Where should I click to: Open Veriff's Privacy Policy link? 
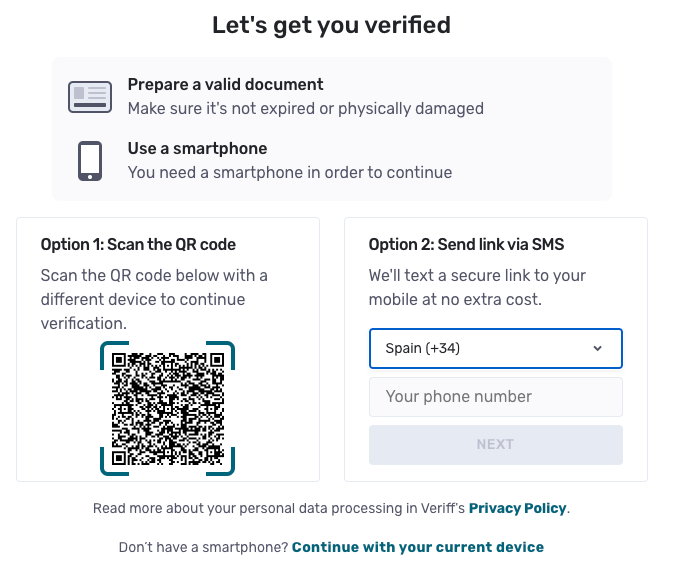pos(517,508)
